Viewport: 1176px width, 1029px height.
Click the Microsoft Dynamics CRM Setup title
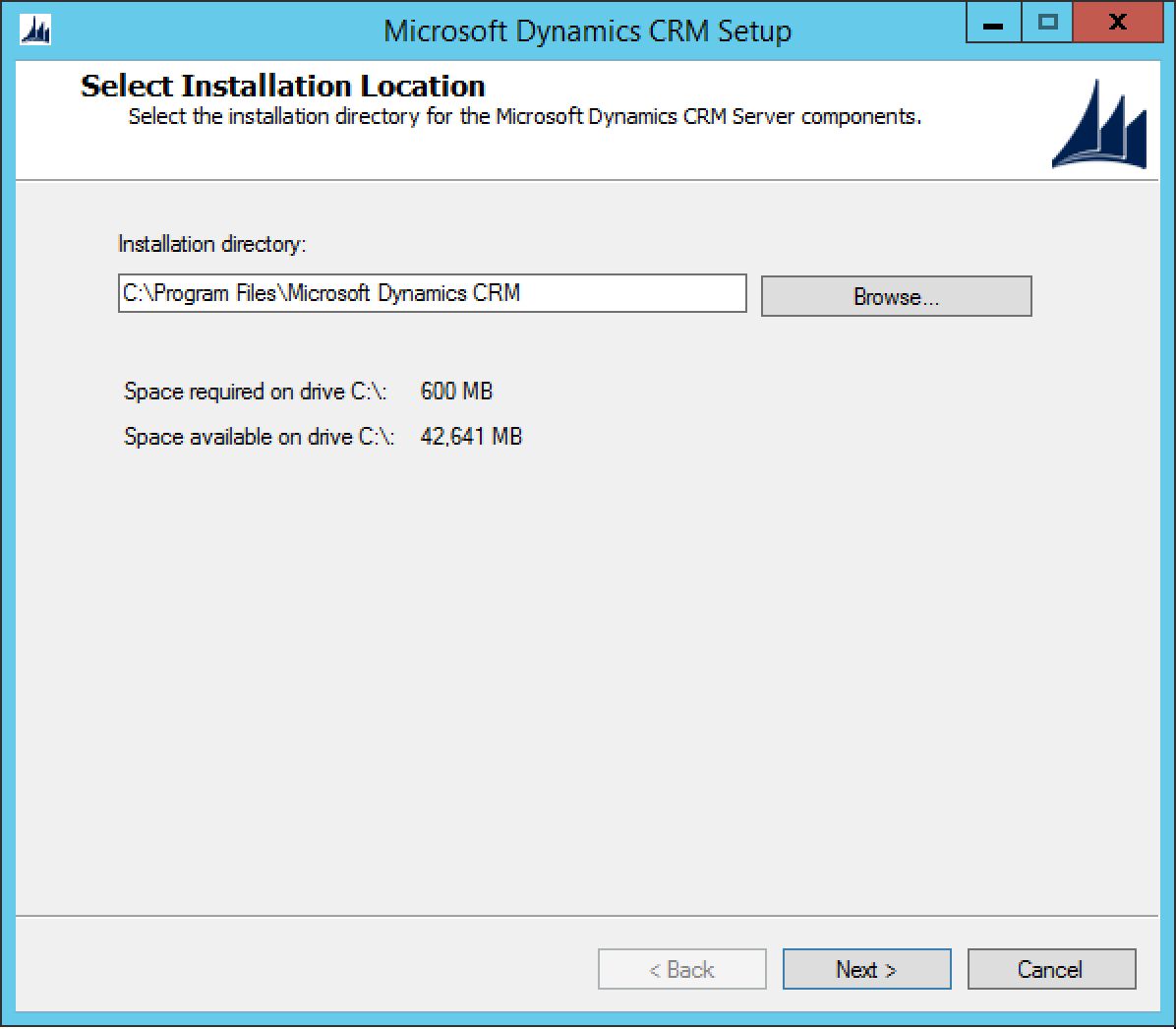click(587, 30)
